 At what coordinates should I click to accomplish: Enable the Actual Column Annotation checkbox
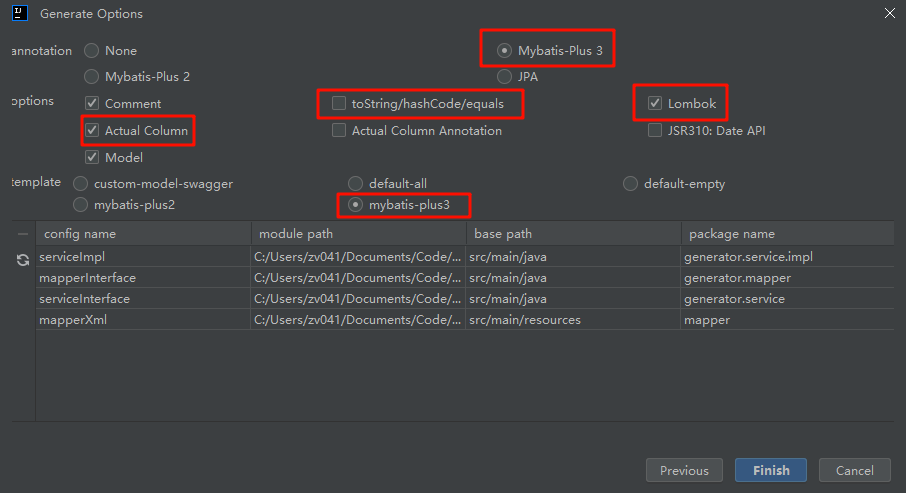(x=339, y=131)
